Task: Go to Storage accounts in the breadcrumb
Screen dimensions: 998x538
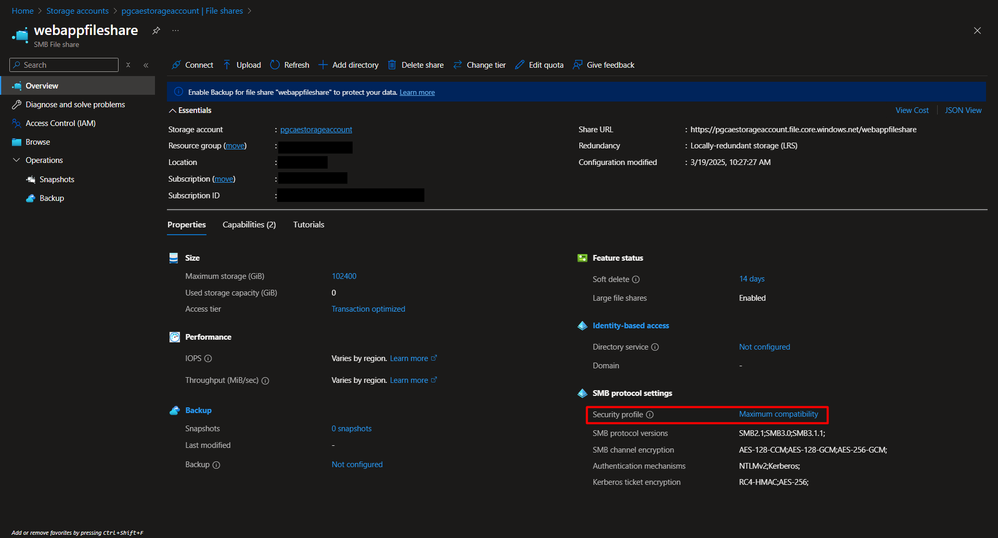Action: (x=77, y=11)
